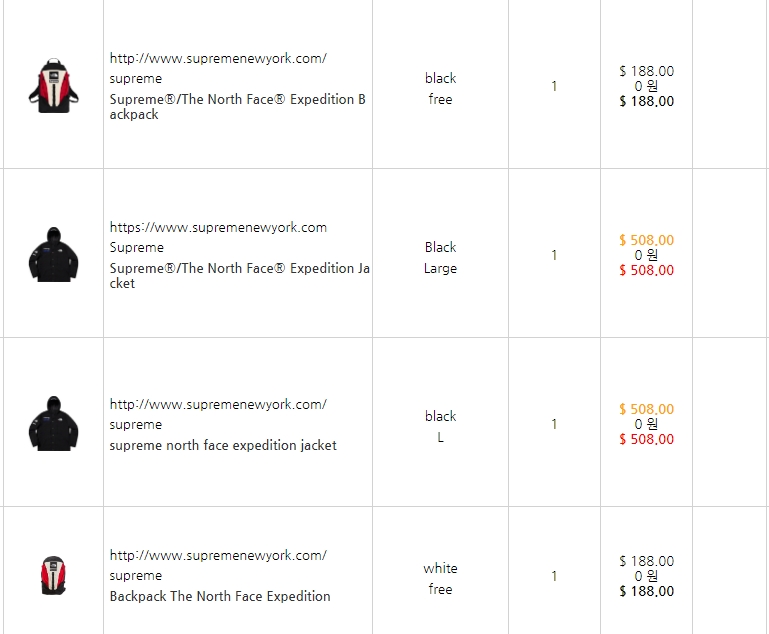
Task: Click the red and black backpack thumbnail in the first row
Action: [53, 86]
